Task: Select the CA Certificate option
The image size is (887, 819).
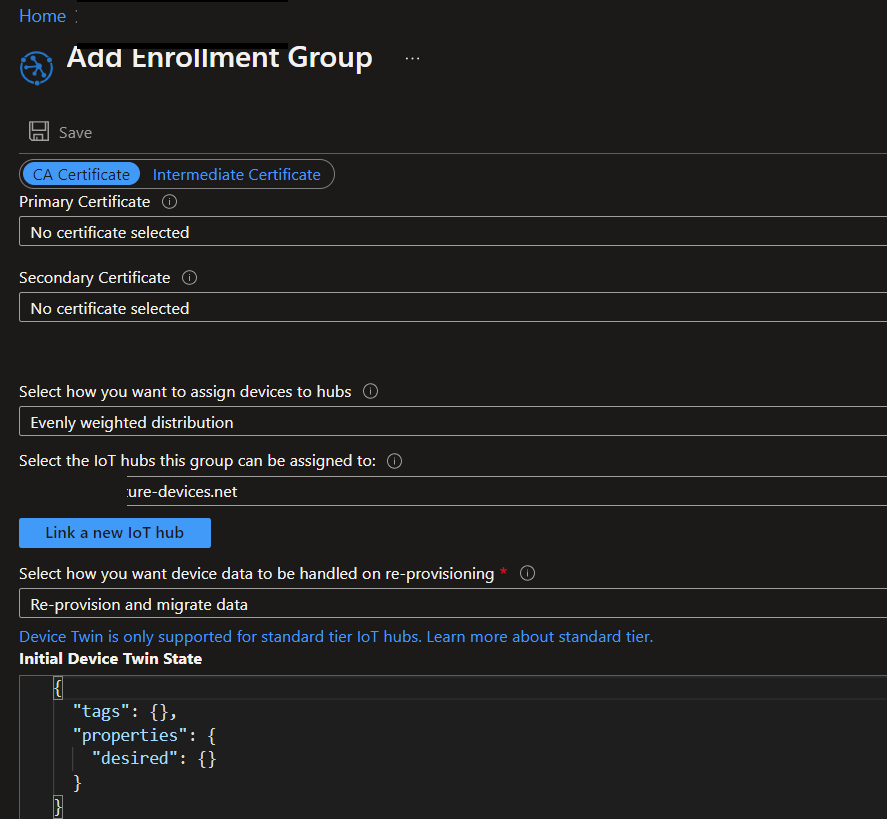Action: [x=80, y=173]
